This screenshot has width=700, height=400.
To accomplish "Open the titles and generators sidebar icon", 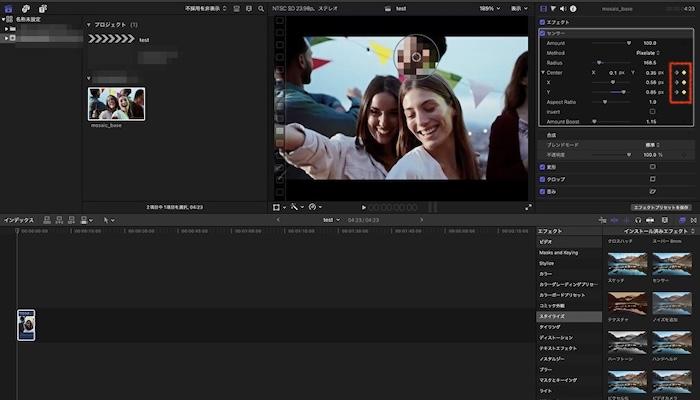I will coord(42,8).
